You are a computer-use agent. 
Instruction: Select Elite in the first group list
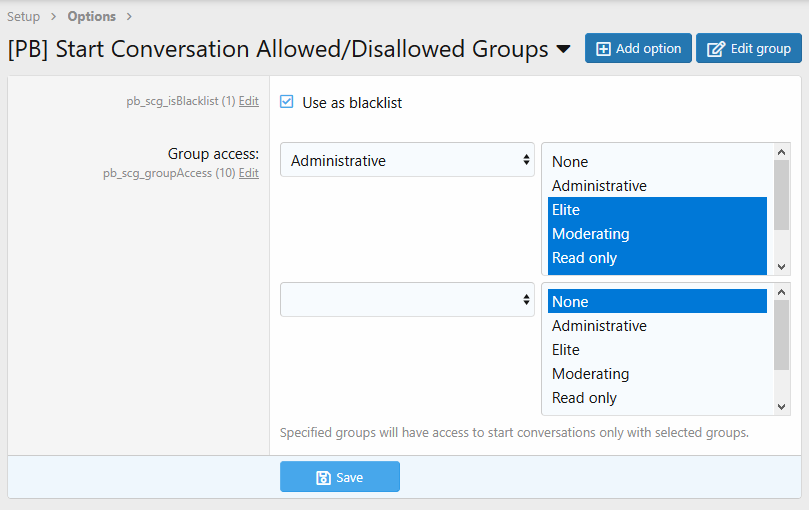pyautogui.click(x=566, y=210)
